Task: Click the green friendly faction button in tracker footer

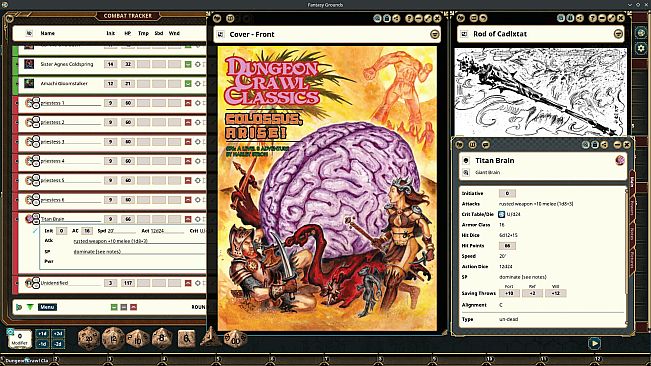Action: click(114, 307)
